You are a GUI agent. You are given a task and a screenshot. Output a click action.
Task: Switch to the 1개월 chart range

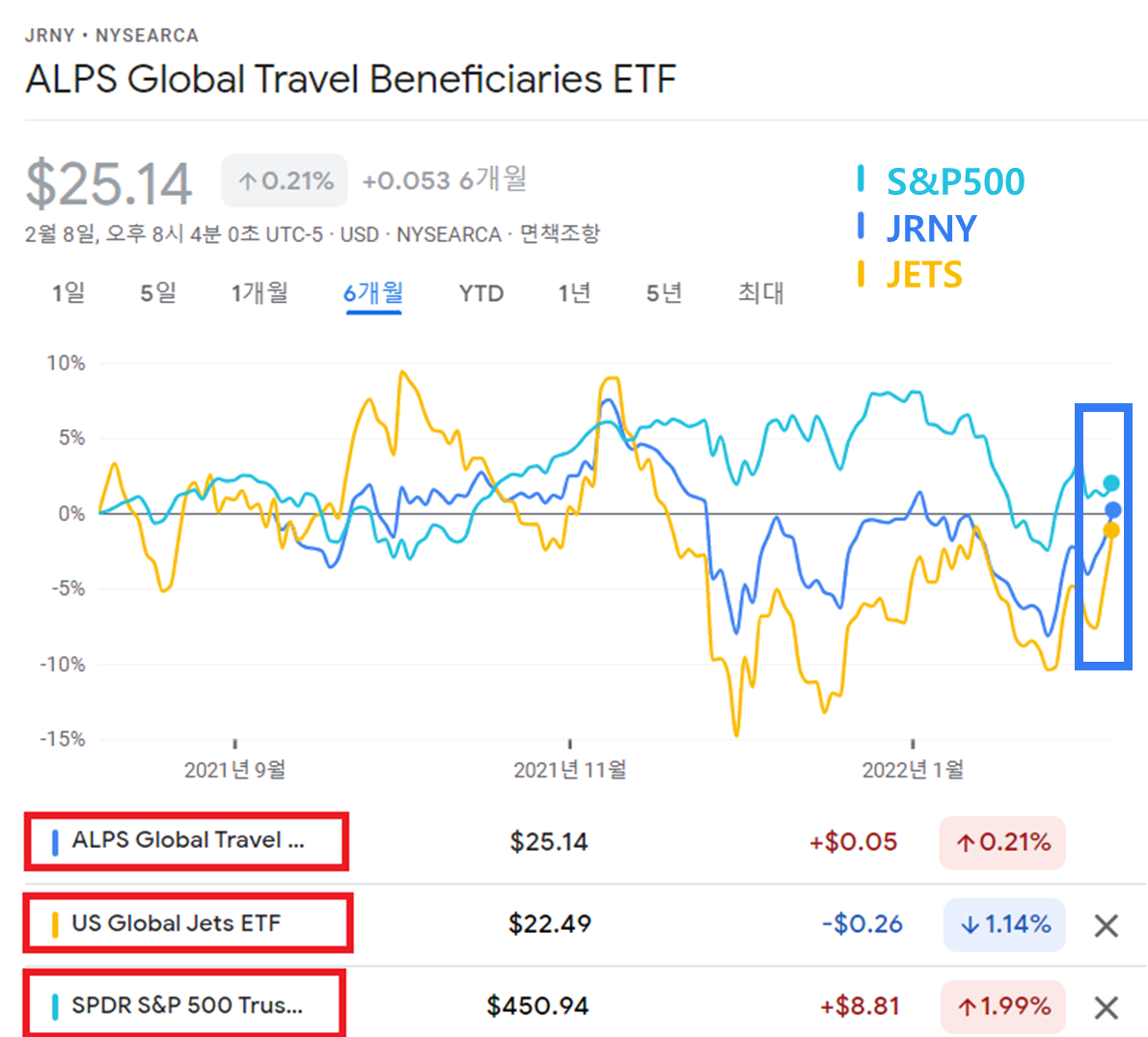[x=260, y=293]
